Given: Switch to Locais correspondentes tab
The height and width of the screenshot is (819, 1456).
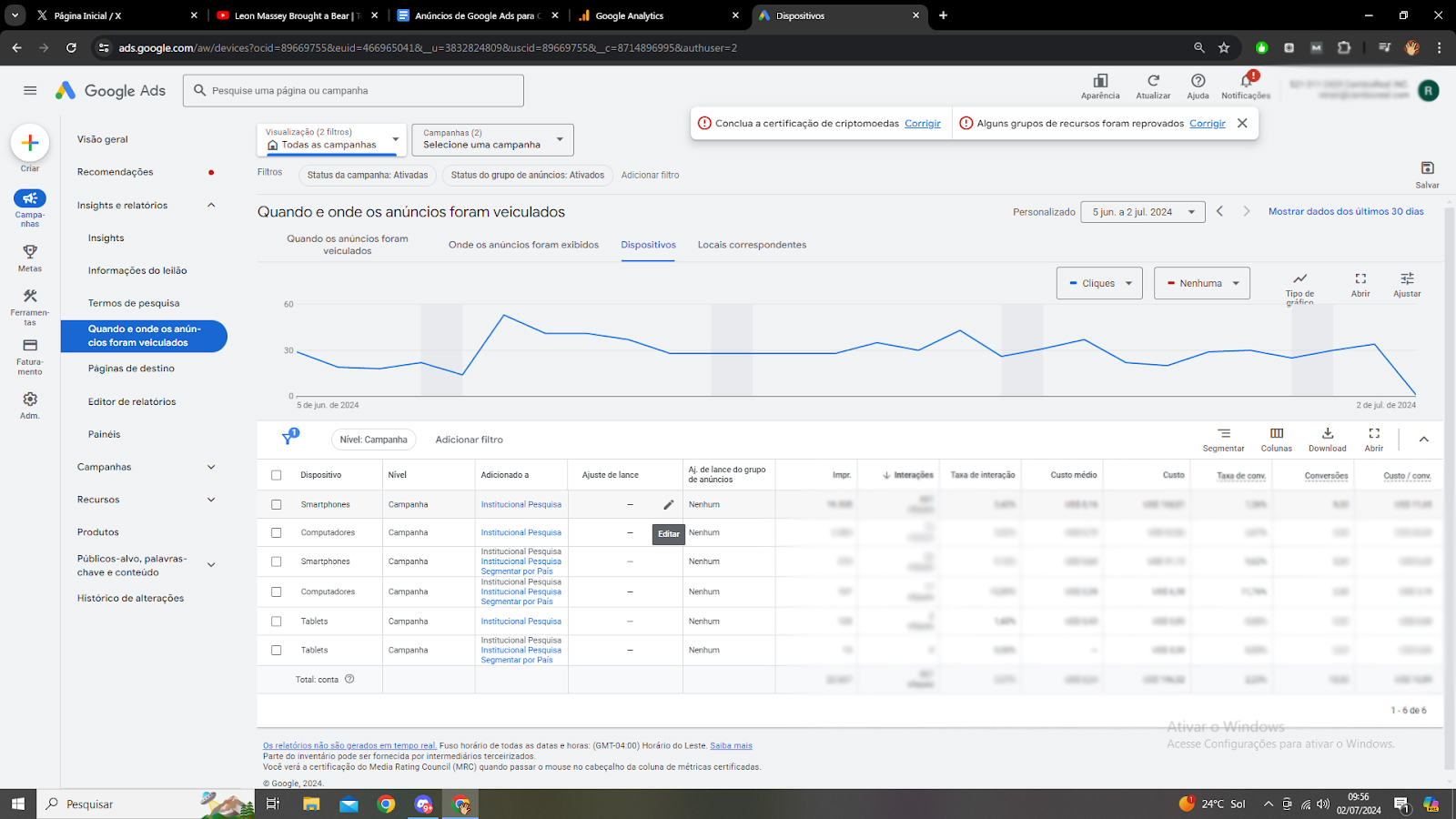Looking at the screenshot, I should tap(752, 245).
